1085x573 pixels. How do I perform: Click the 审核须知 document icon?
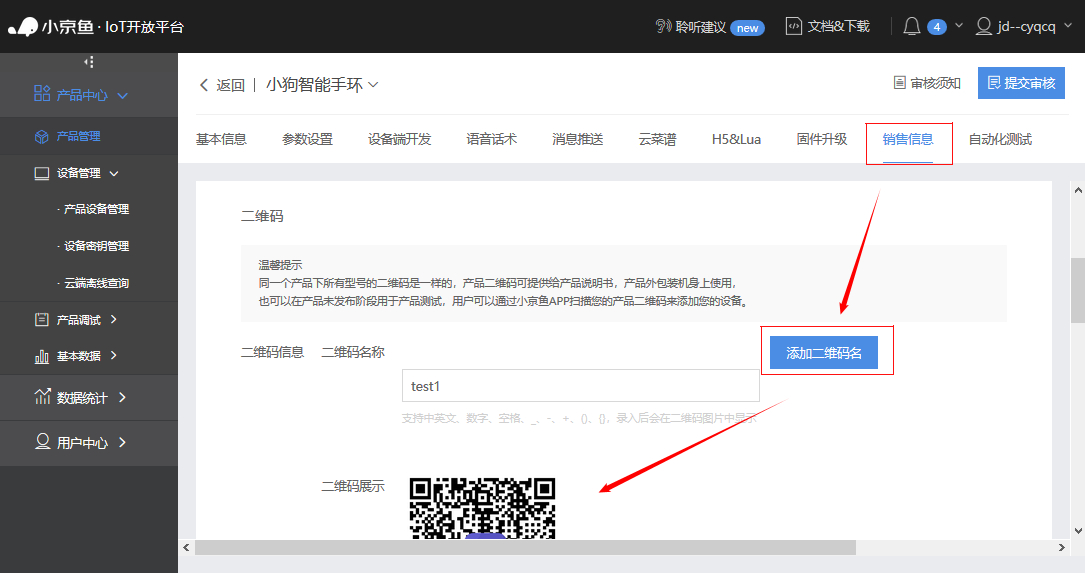point(899,84)
